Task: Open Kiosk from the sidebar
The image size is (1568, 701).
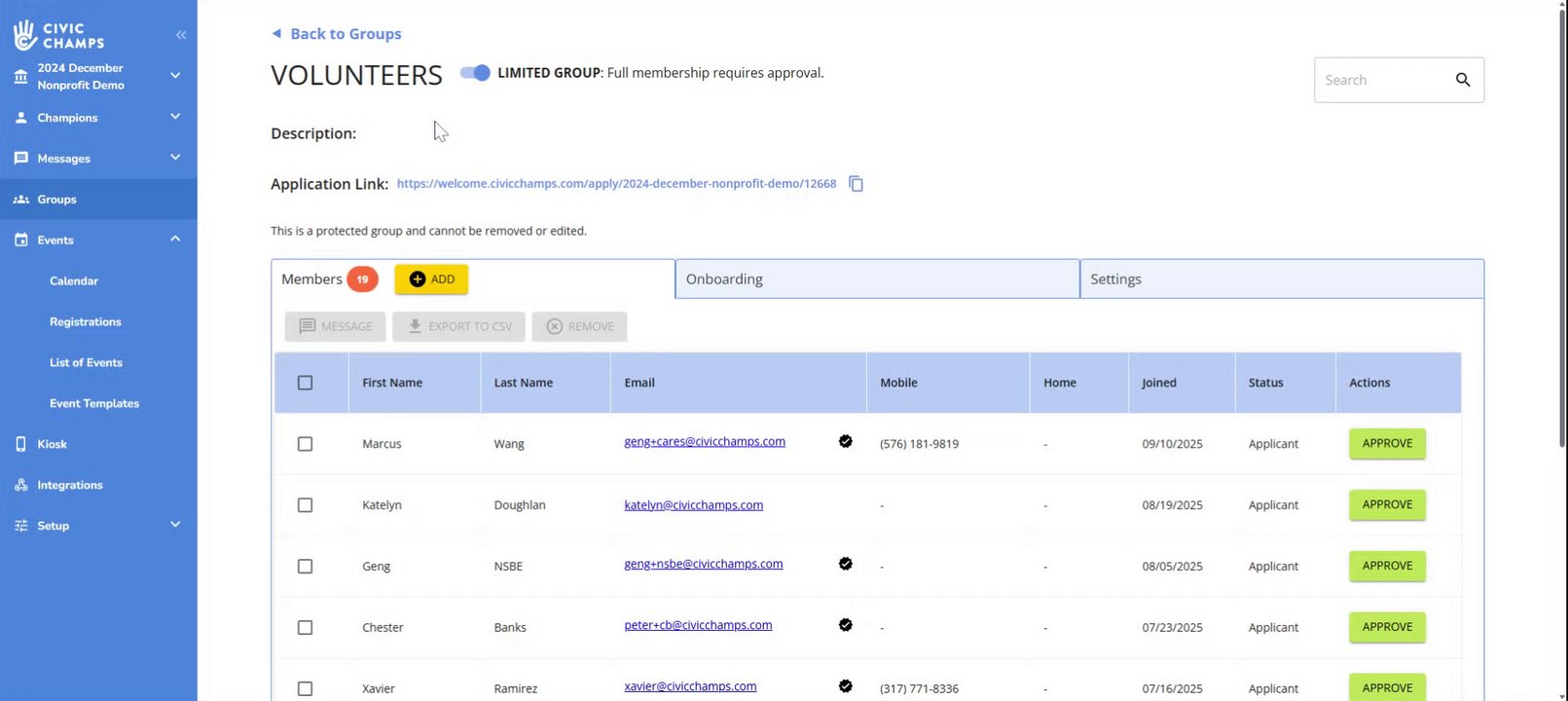Action: click(53, 444)
